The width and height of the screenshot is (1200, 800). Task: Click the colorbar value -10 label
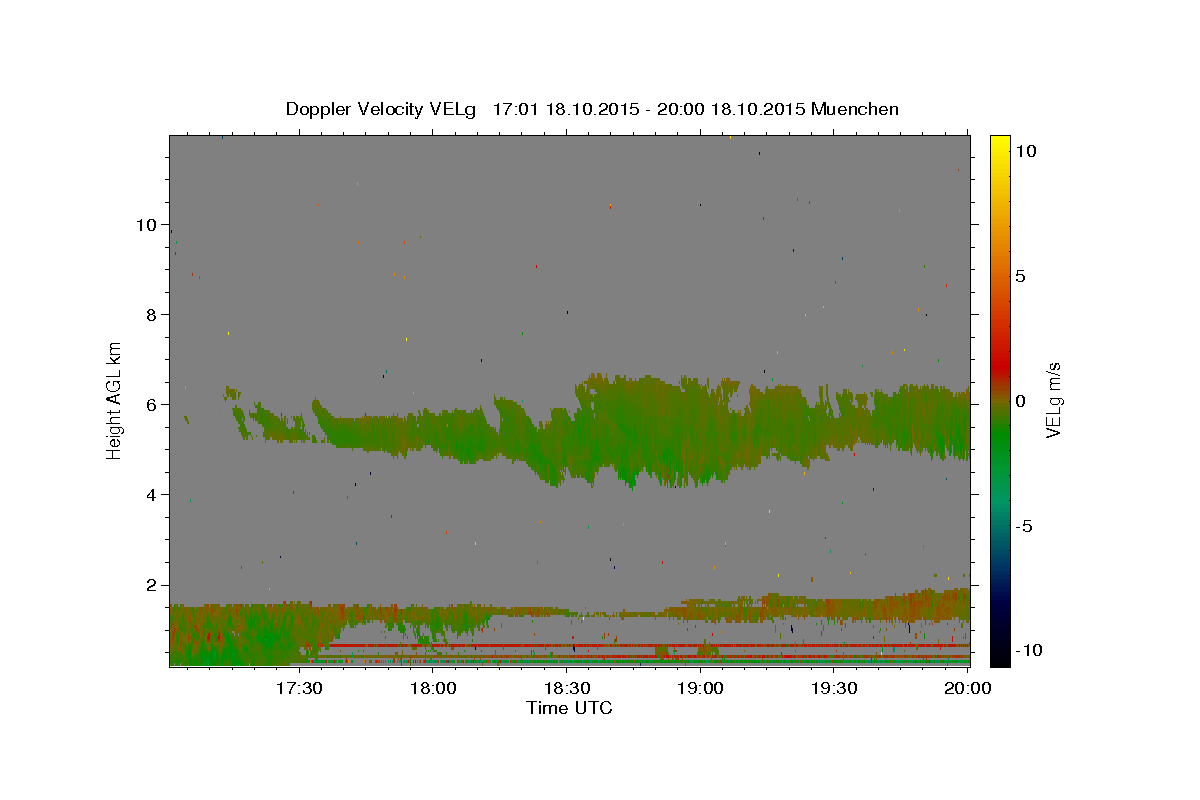(x=1029, y=650)
